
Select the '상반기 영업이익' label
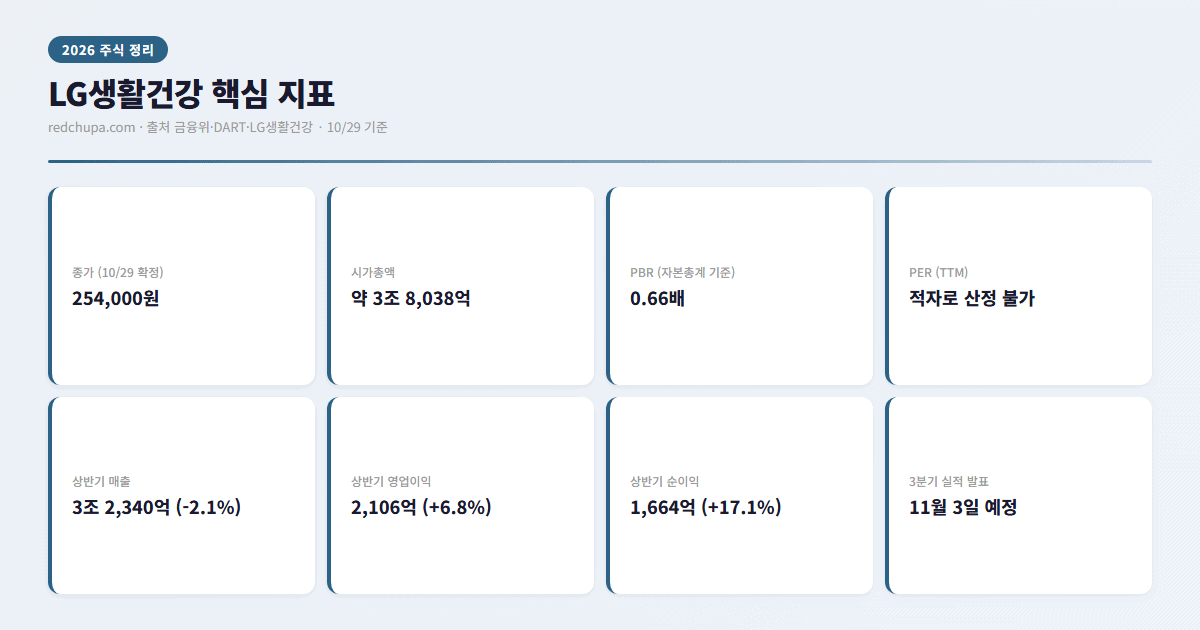[x=391, y=481]
